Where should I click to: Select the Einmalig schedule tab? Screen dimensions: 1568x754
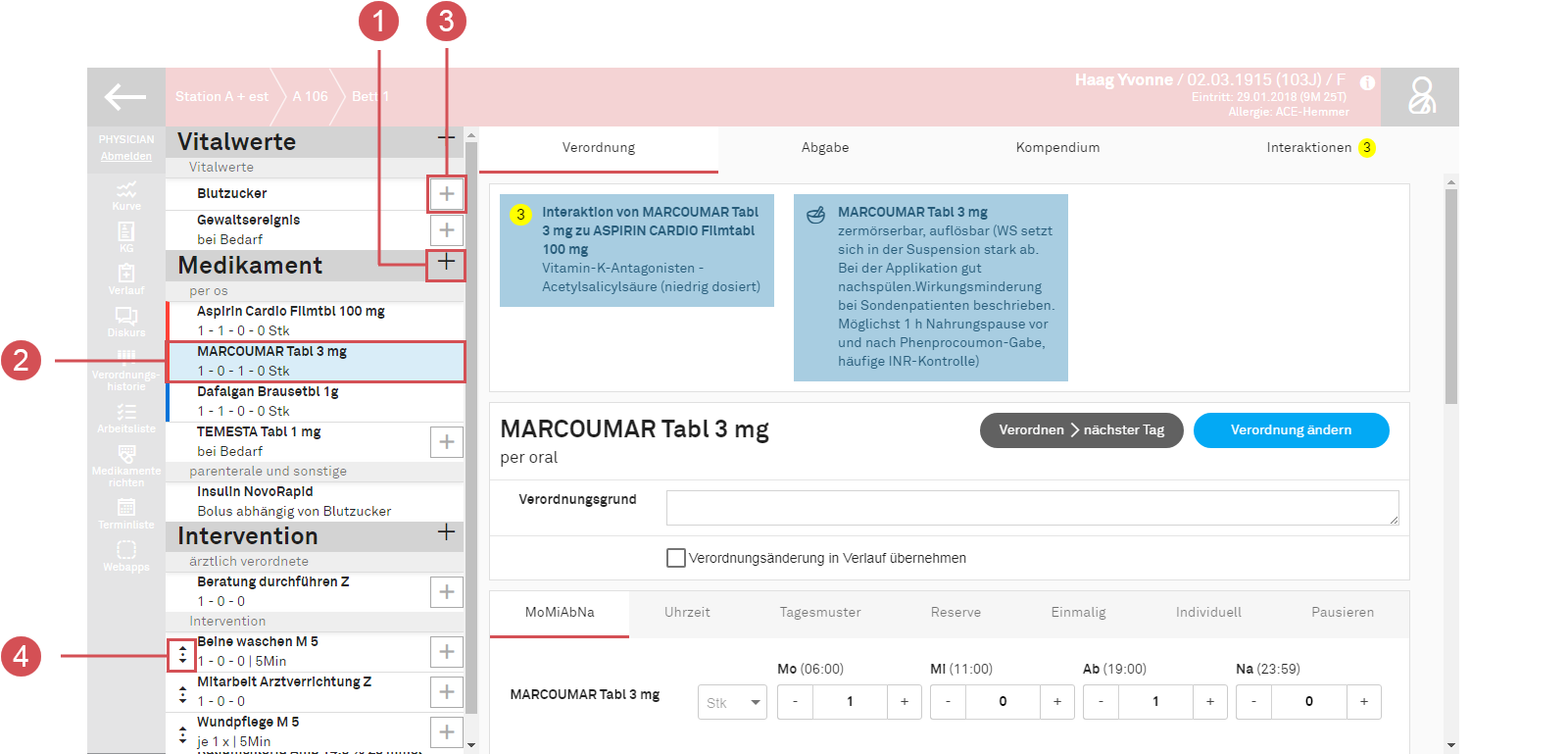pos(1078,613)
